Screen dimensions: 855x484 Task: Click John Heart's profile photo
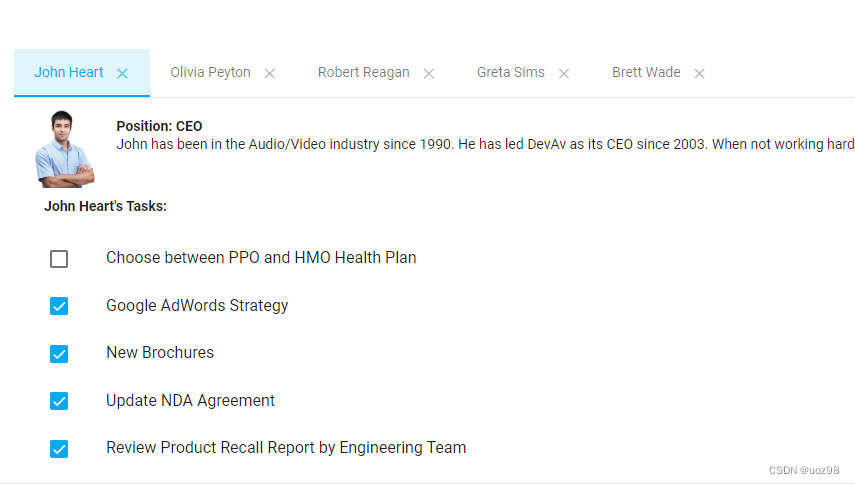[65, 149]
